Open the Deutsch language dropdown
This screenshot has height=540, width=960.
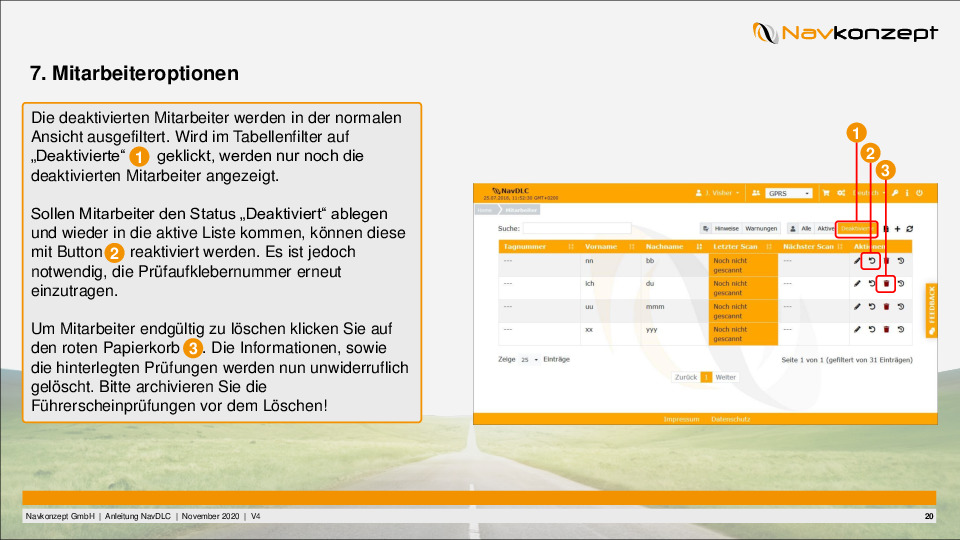(869, 193)
